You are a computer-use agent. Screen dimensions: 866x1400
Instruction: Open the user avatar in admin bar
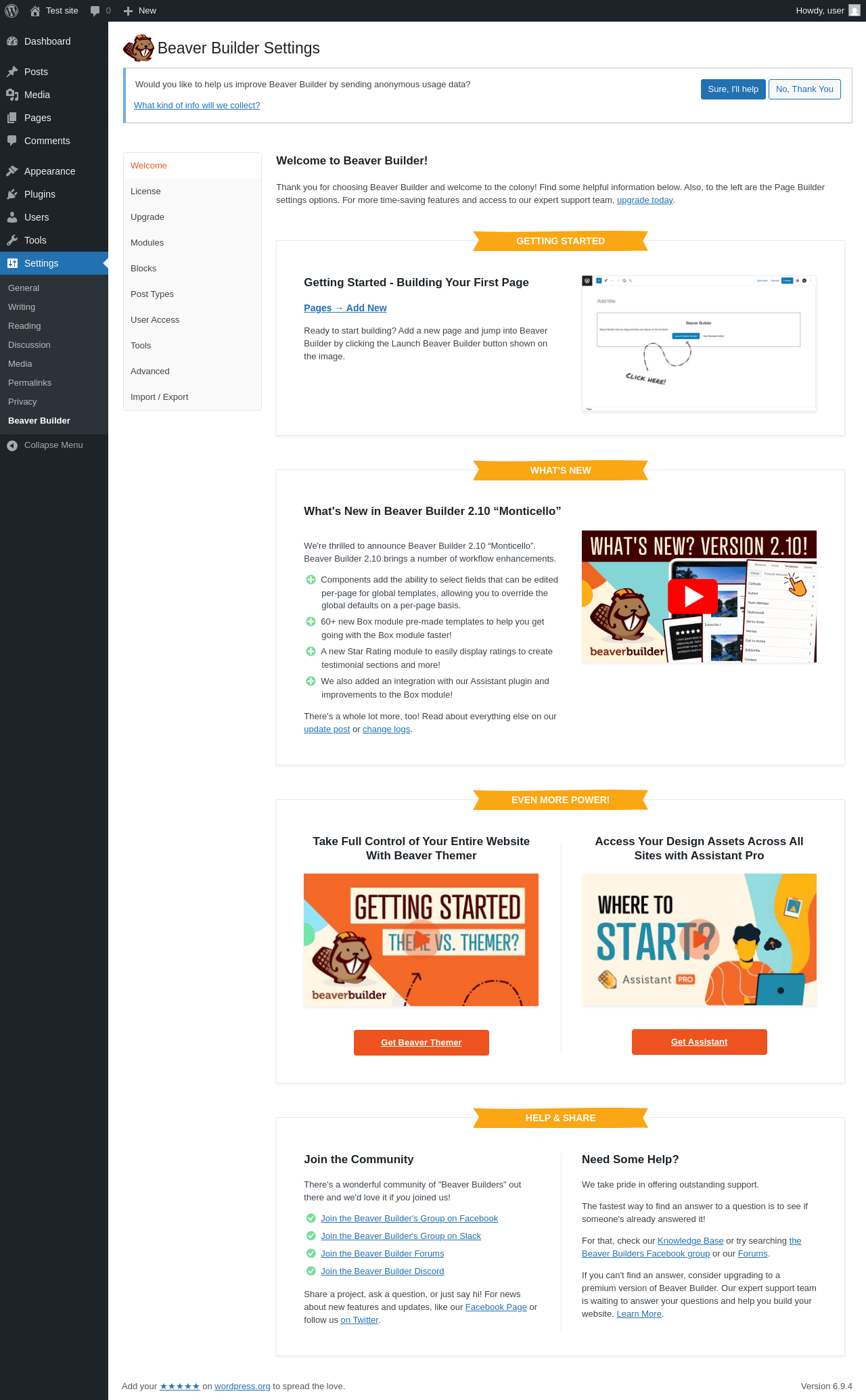[x=854, y=11]
